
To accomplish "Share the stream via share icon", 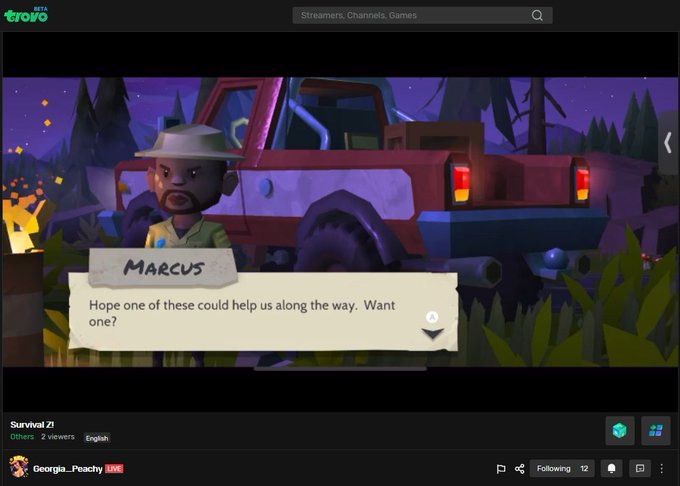I will click(520, 469).
